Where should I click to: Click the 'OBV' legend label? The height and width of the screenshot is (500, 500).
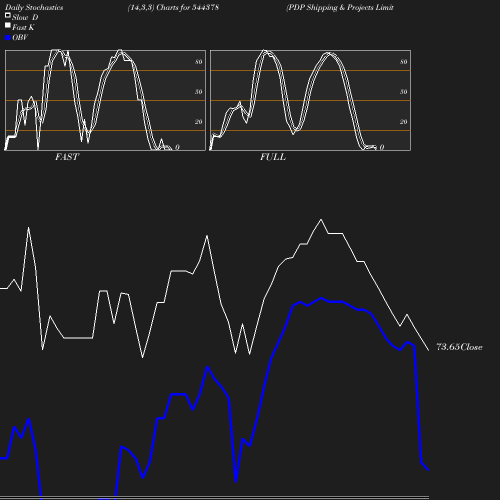tap(20, 37)
